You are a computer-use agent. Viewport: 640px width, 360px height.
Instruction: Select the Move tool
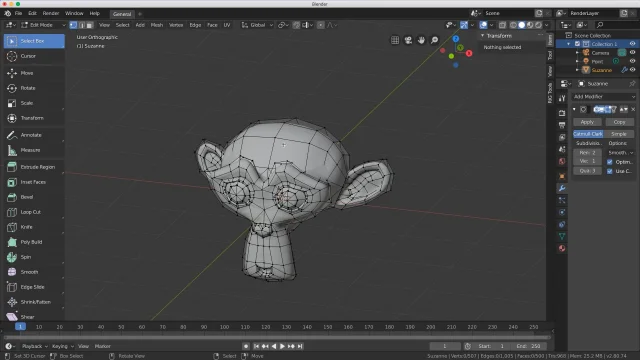pos(34,73)
